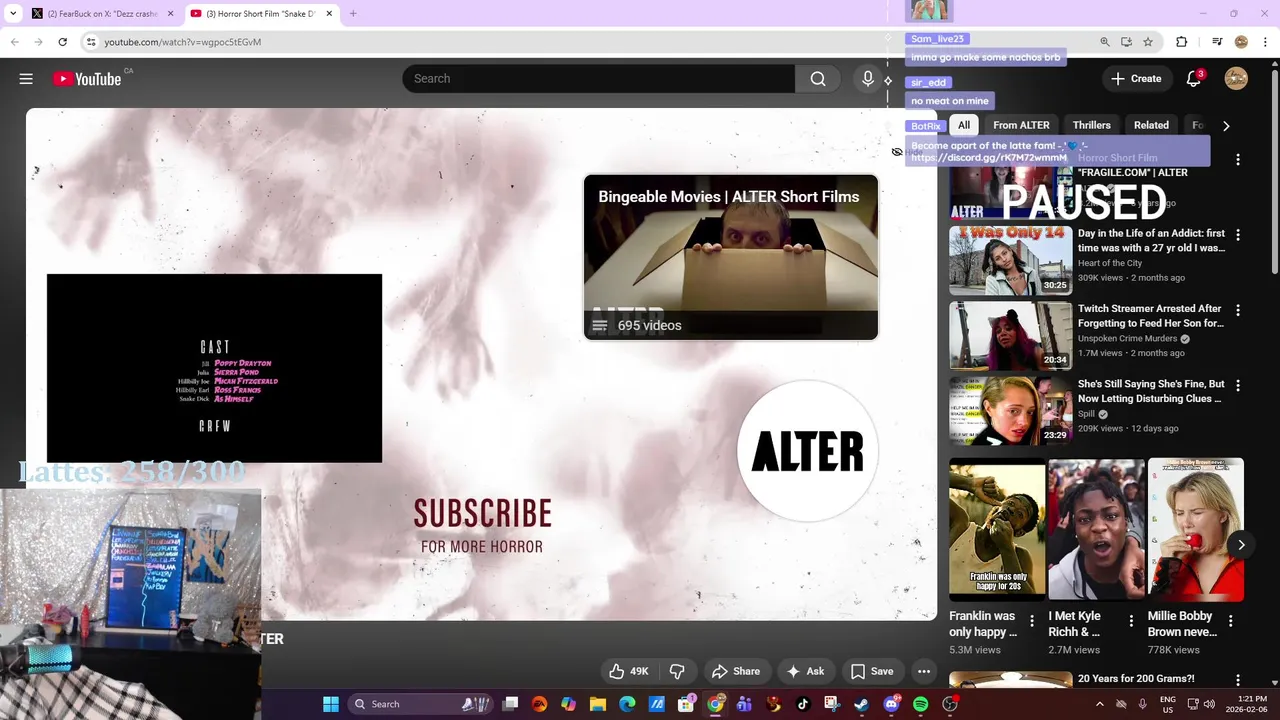Bookmark this page with star icon

[1148, 42]
